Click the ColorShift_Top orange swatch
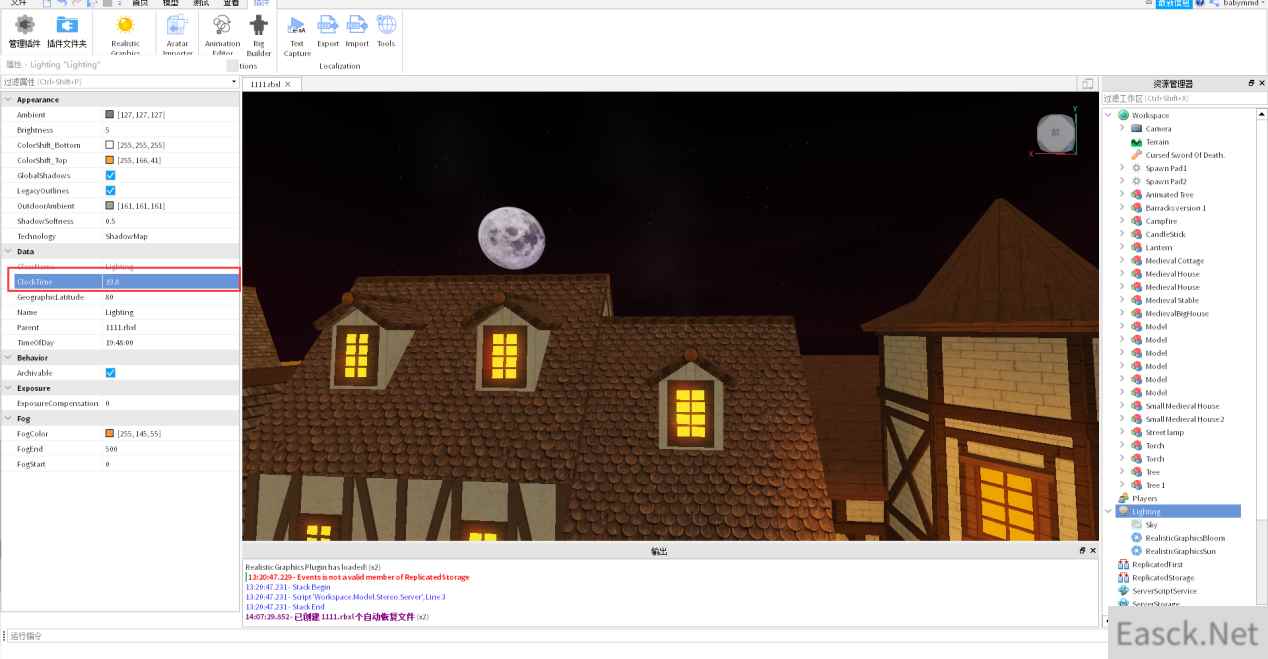Viewport: 1268px width, 659px height. (x=110, y=160)
